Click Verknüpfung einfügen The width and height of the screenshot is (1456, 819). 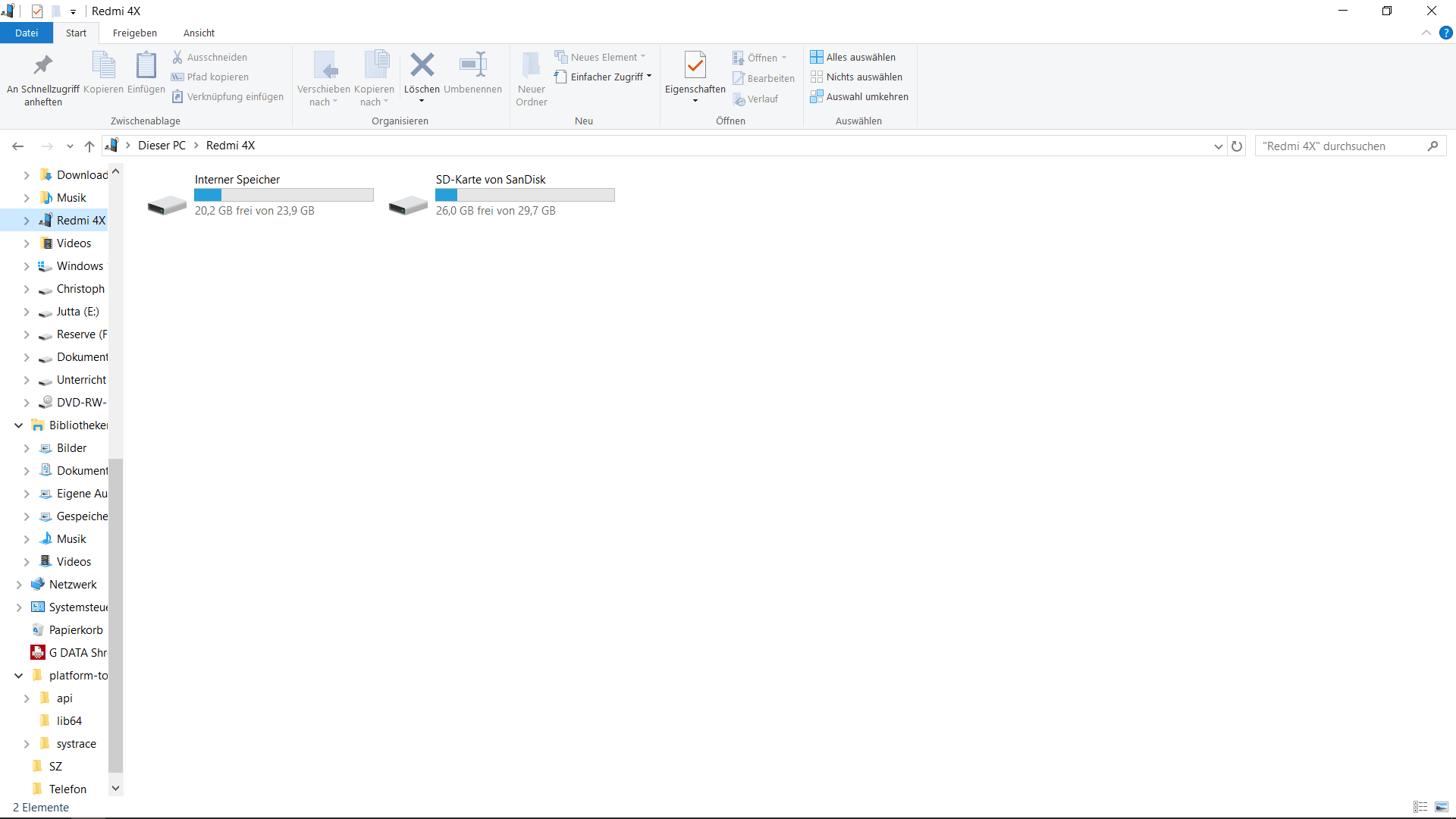pos(227,96)
